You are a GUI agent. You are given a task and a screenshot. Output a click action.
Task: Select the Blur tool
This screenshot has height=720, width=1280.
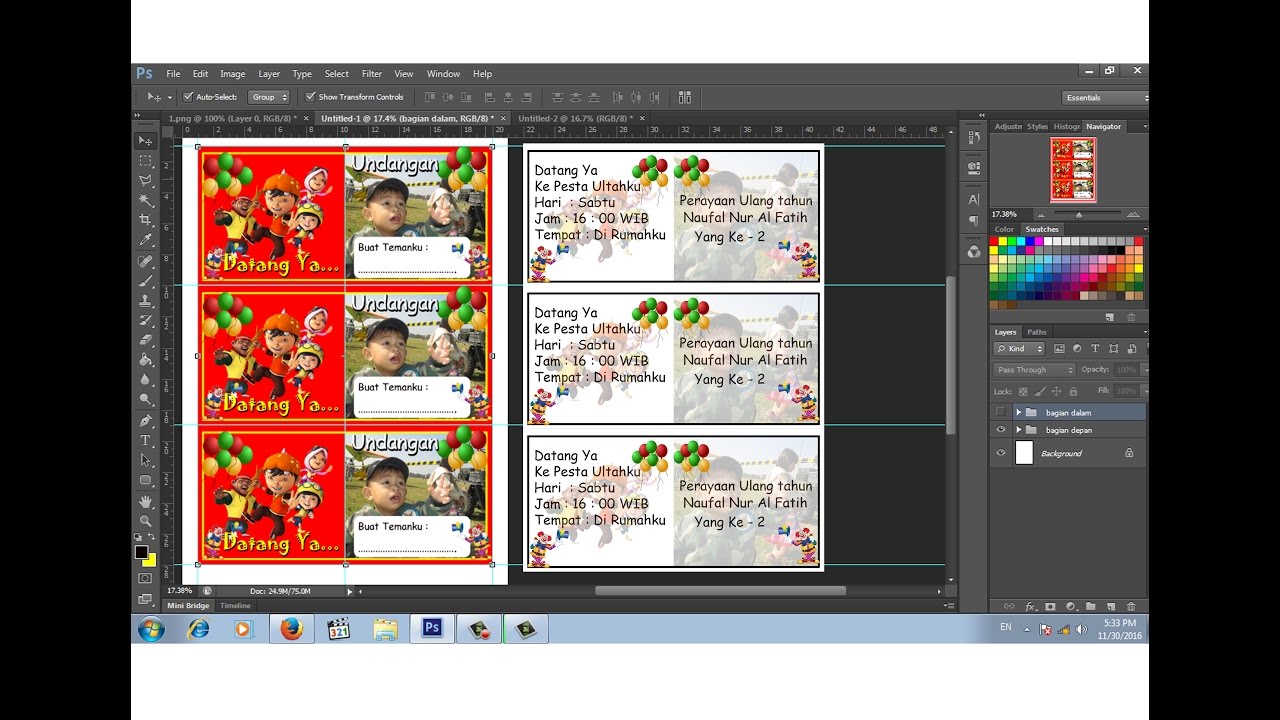tap(146, 381)
